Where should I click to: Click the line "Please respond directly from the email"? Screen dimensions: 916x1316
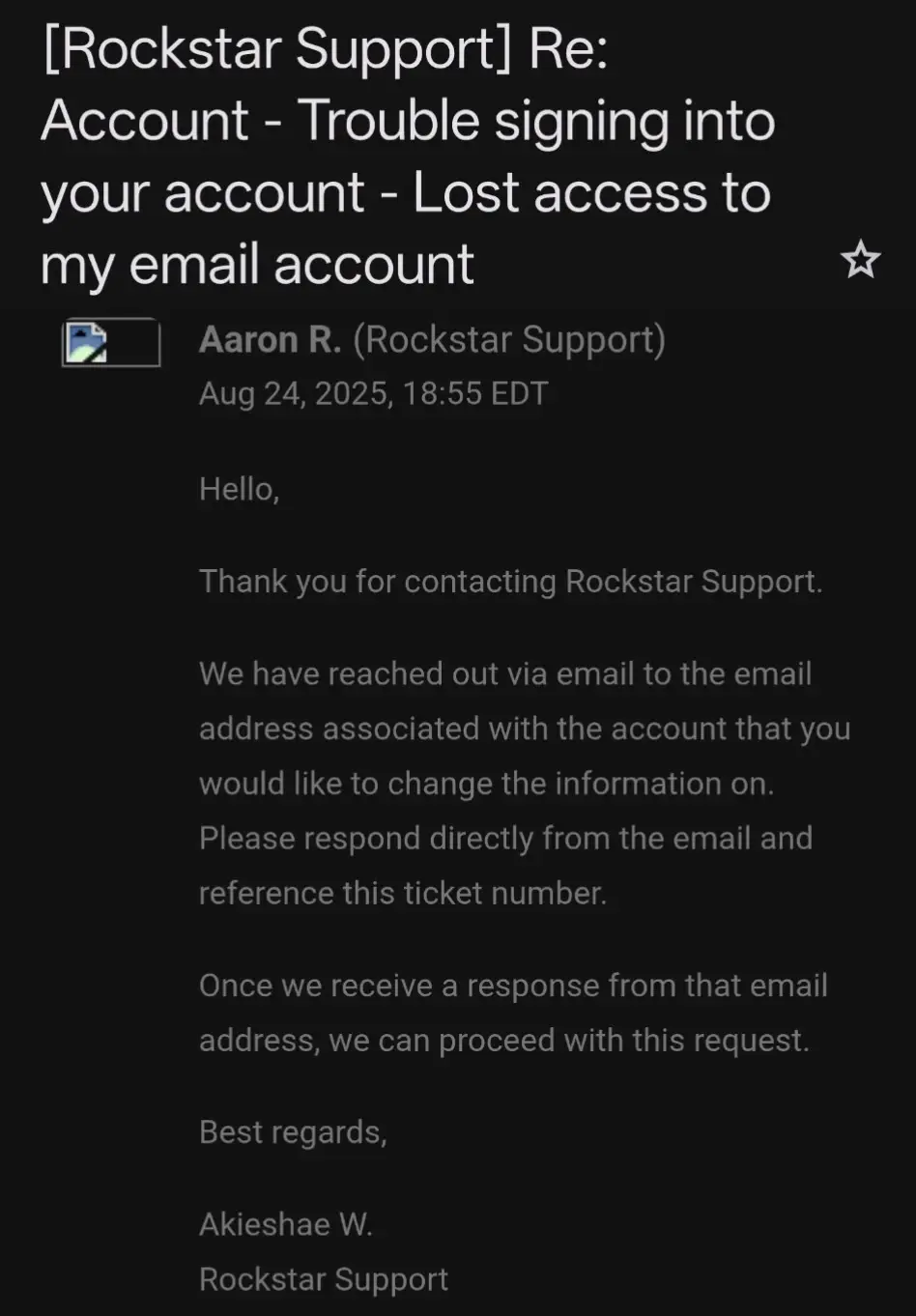point(504,839)
